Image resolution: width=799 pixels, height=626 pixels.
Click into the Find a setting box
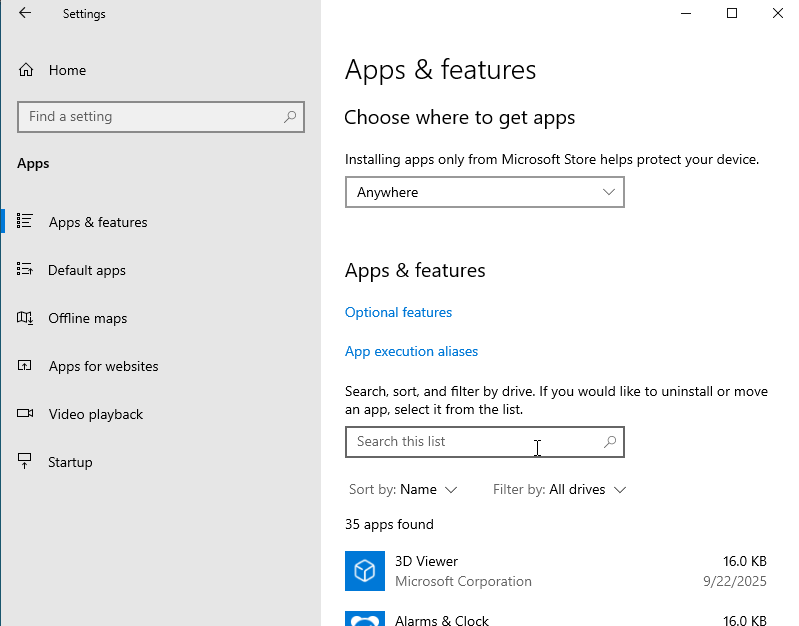tap(150, 117)
